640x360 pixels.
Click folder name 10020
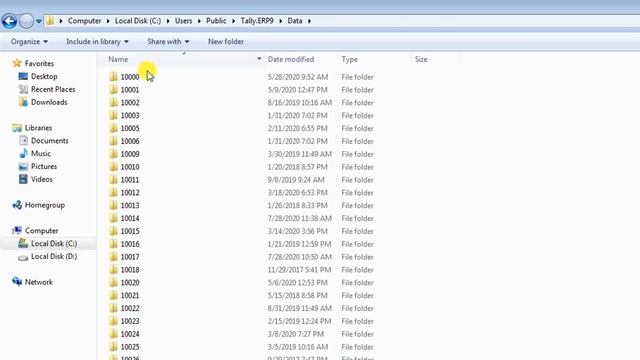130,282
